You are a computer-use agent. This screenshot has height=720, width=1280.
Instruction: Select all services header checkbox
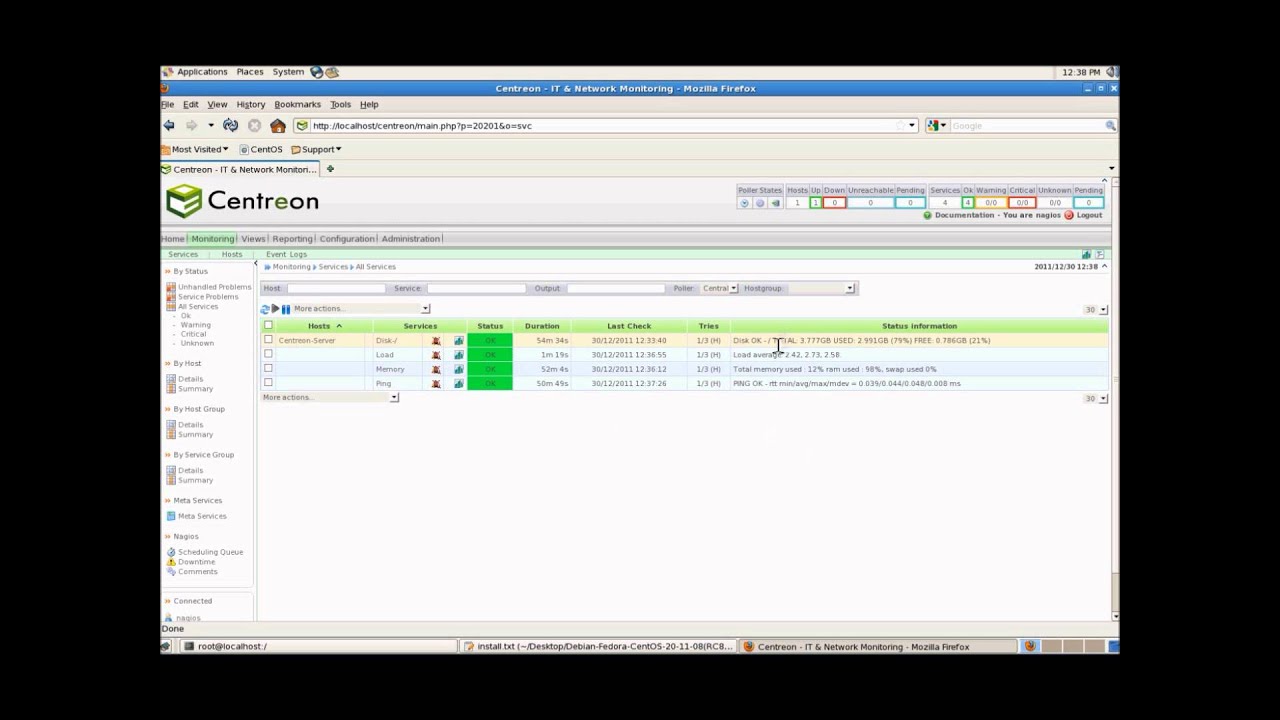tap(268, 326)
